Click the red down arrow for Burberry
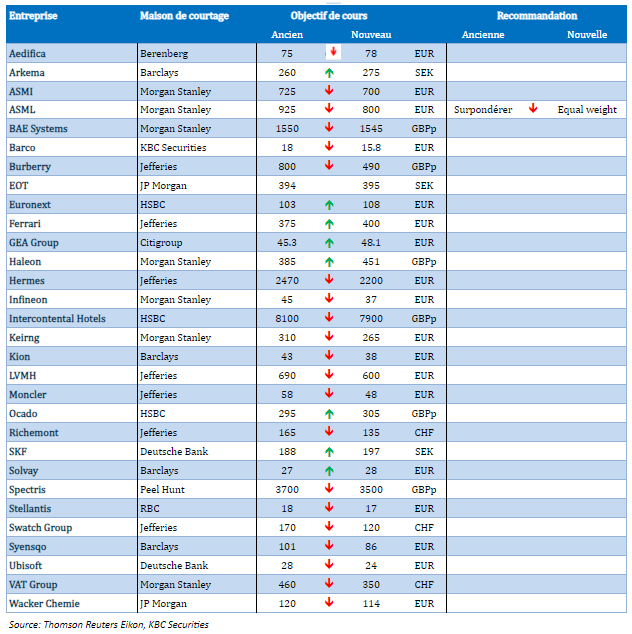The width and height of the screenshot is (632, 634). (x=329, y=166)
